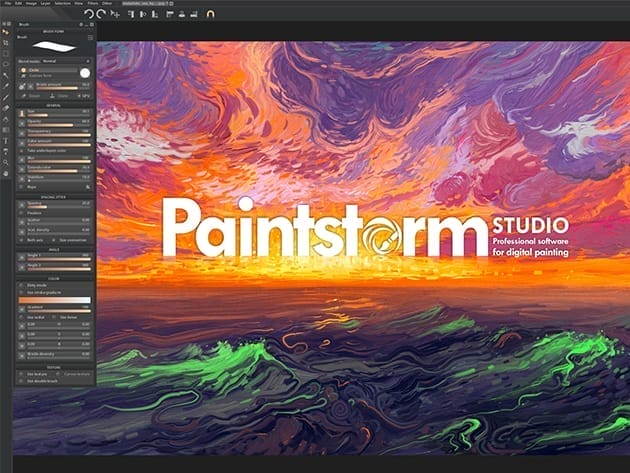This screenshot has width=630, height=473.
Task: Click the magnet snapping icon
Action: [211, 13]
